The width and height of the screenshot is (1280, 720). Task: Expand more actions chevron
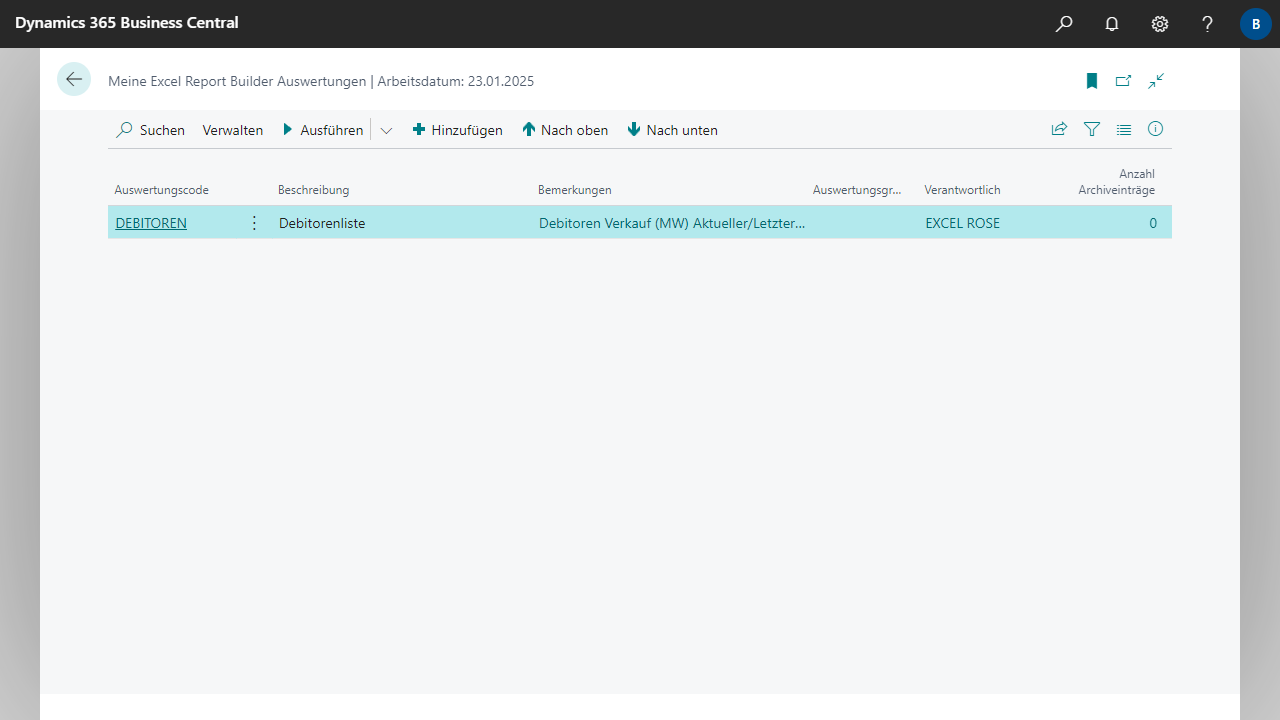click(x=386, y=130)
